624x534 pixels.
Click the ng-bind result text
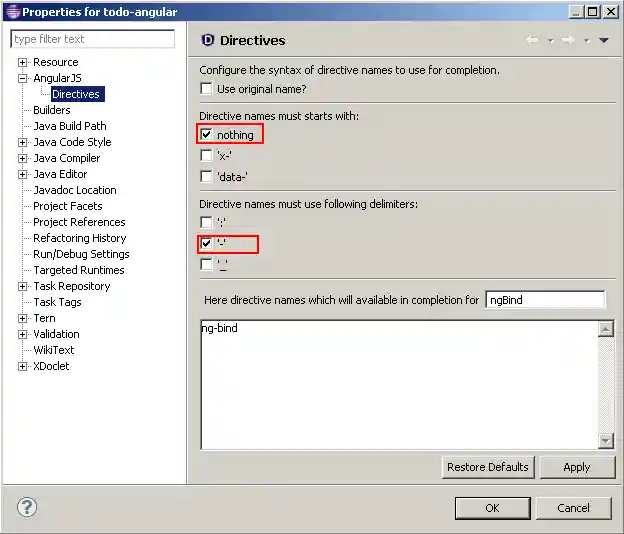(x=219, y=328)
